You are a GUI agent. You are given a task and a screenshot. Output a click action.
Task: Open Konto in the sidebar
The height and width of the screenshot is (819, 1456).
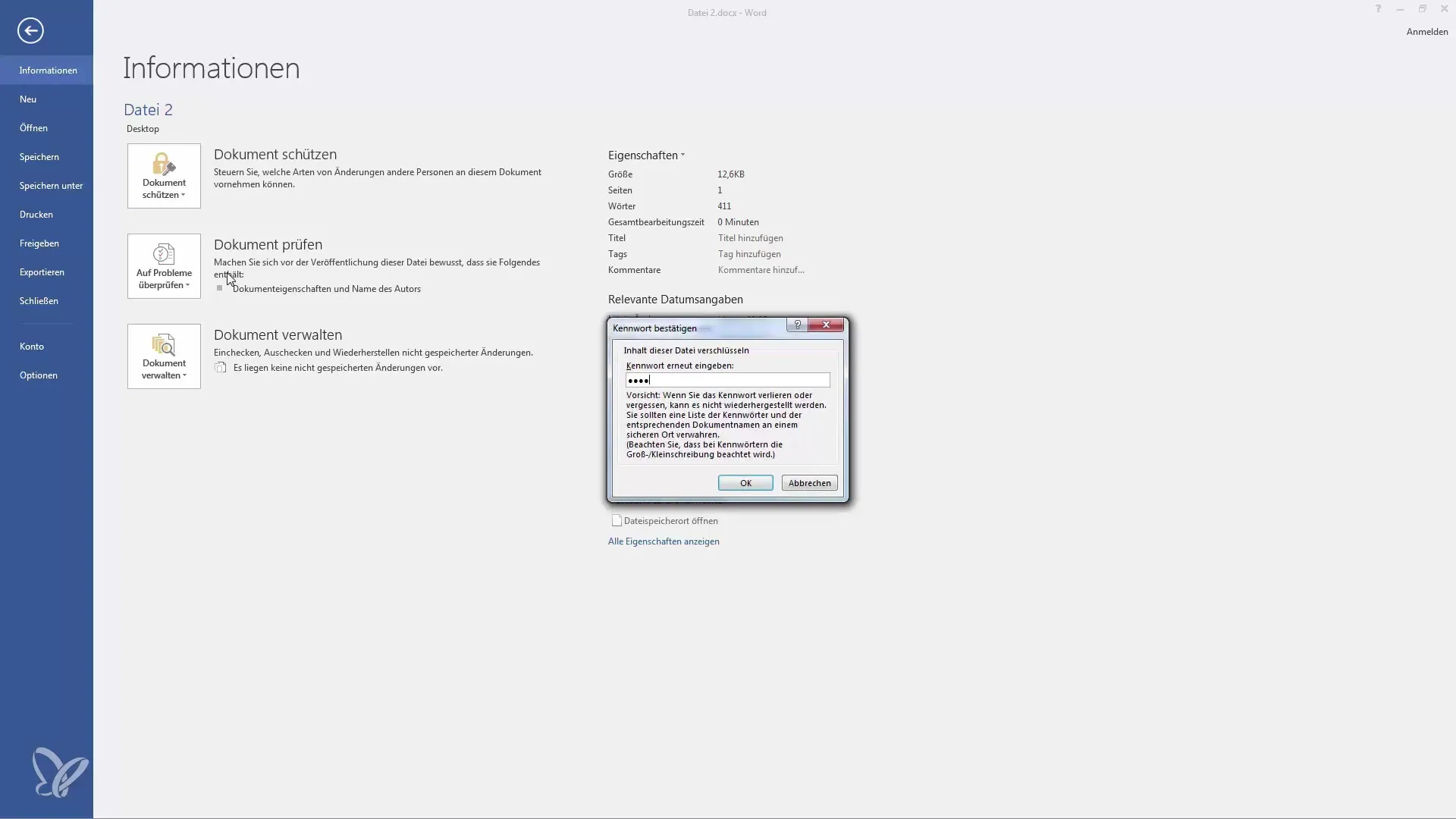(x=47, y=347)
